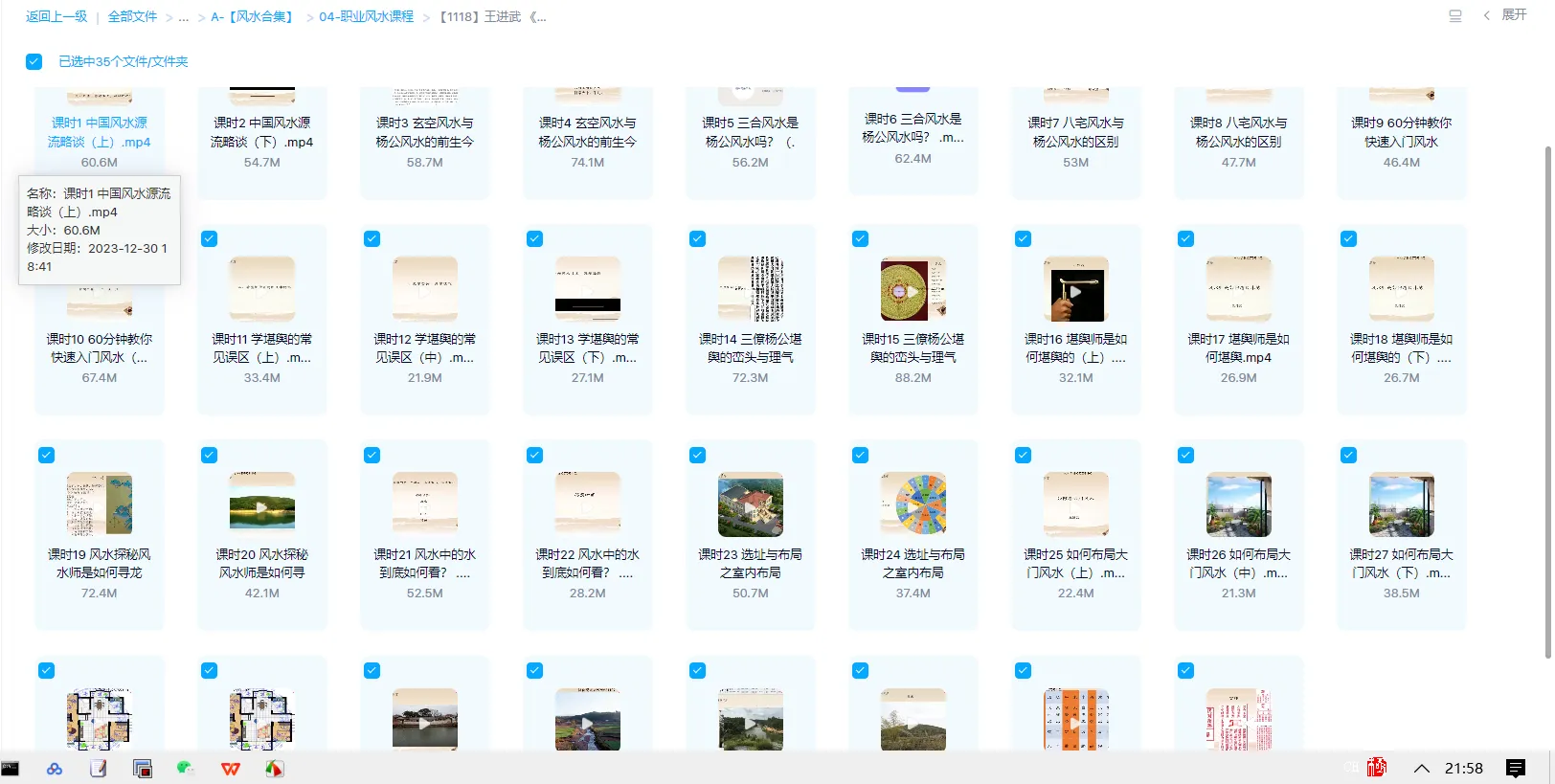Click file name 课时23 选址与布局之室内布局

tap(751, 564)
